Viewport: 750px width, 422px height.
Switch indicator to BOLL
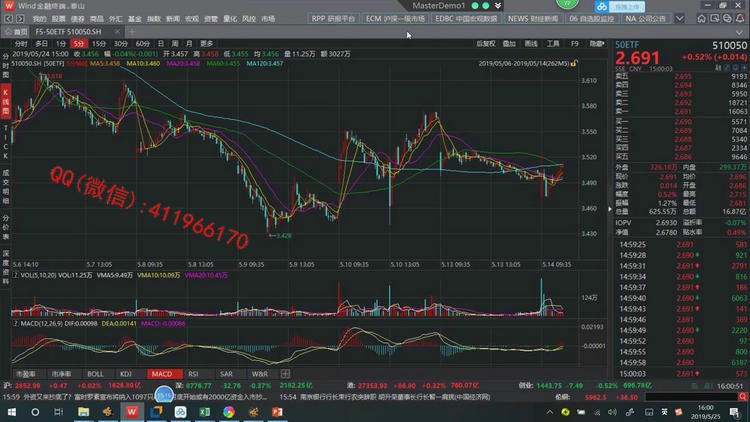click(95, 373)
